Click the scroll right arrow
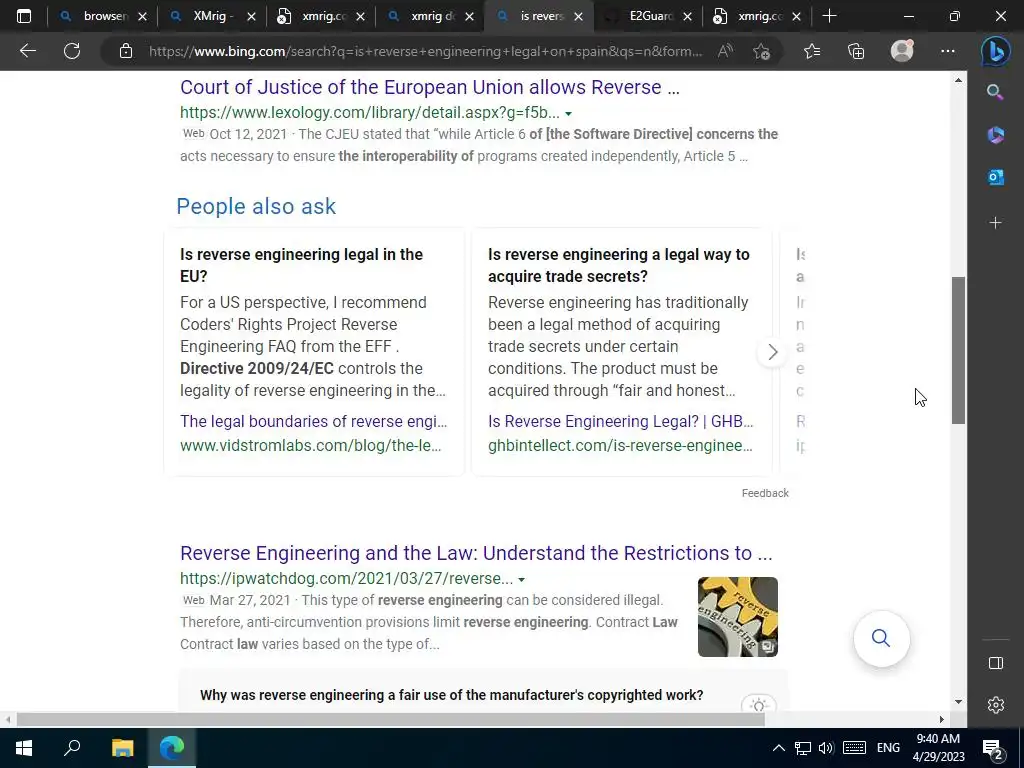 tap(942, 720)
